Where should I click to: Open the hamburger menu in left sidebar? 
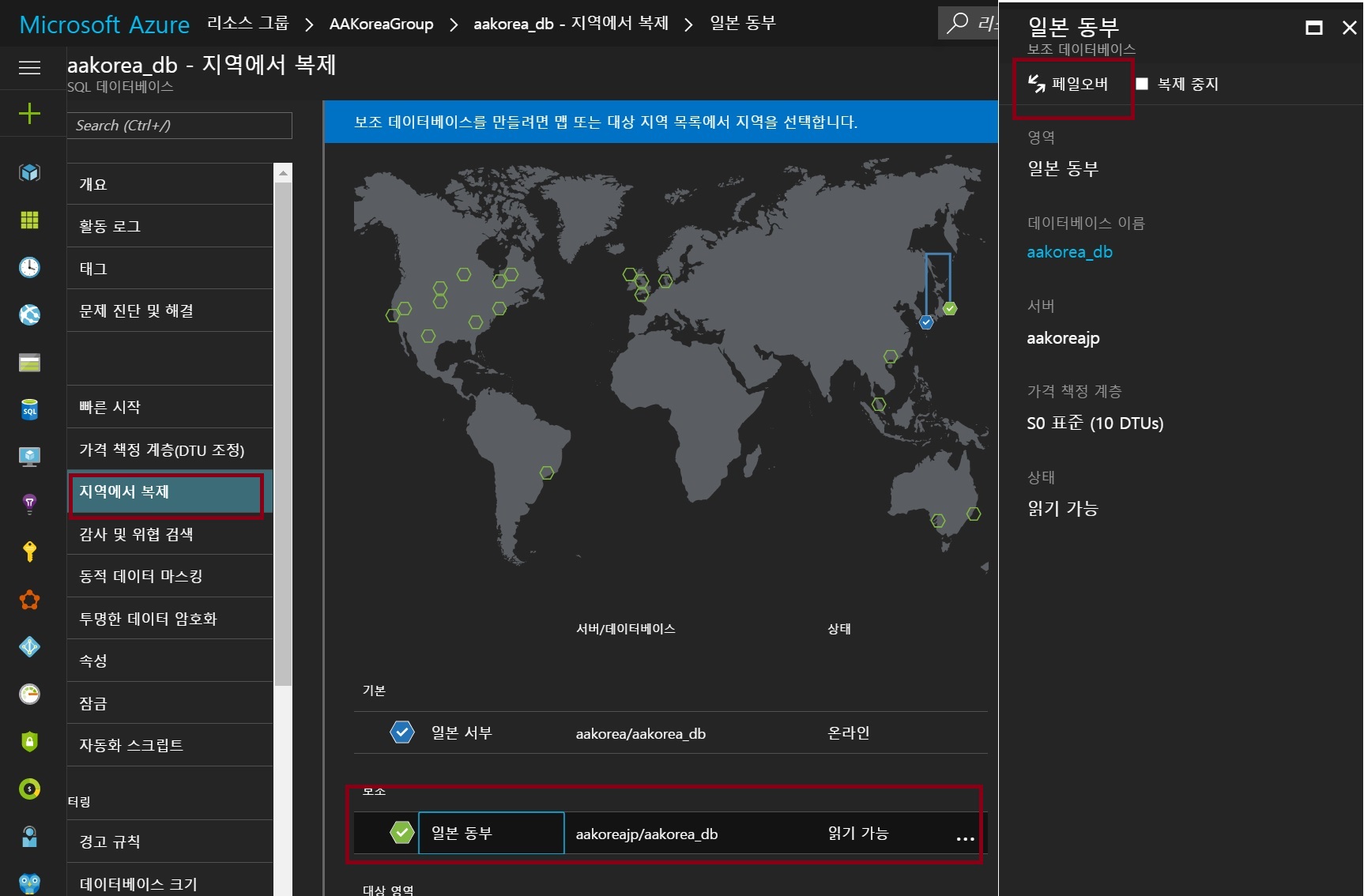pos(29,67)
